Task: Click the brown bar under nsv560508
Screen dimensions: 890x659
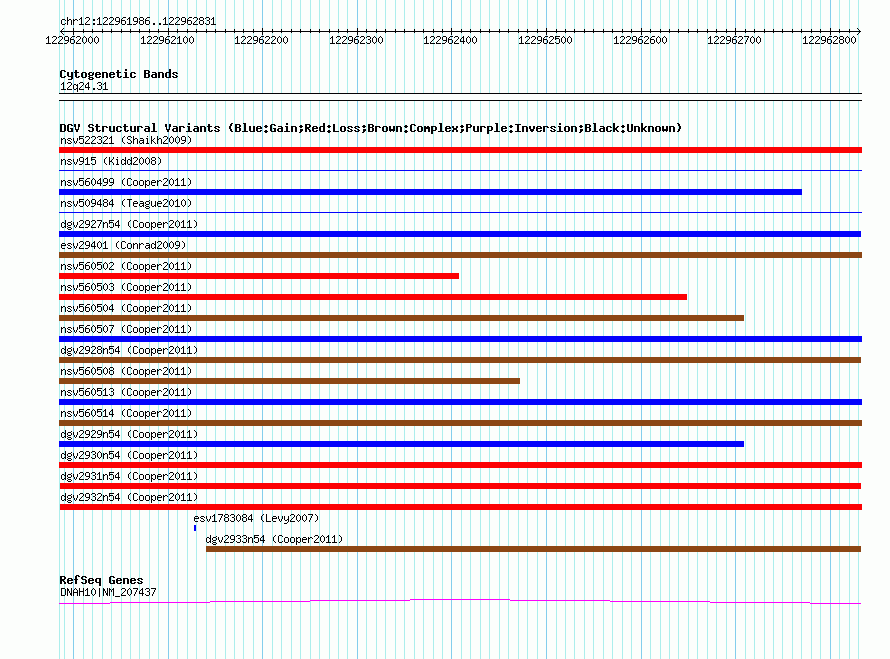Action: pos(289,381)
